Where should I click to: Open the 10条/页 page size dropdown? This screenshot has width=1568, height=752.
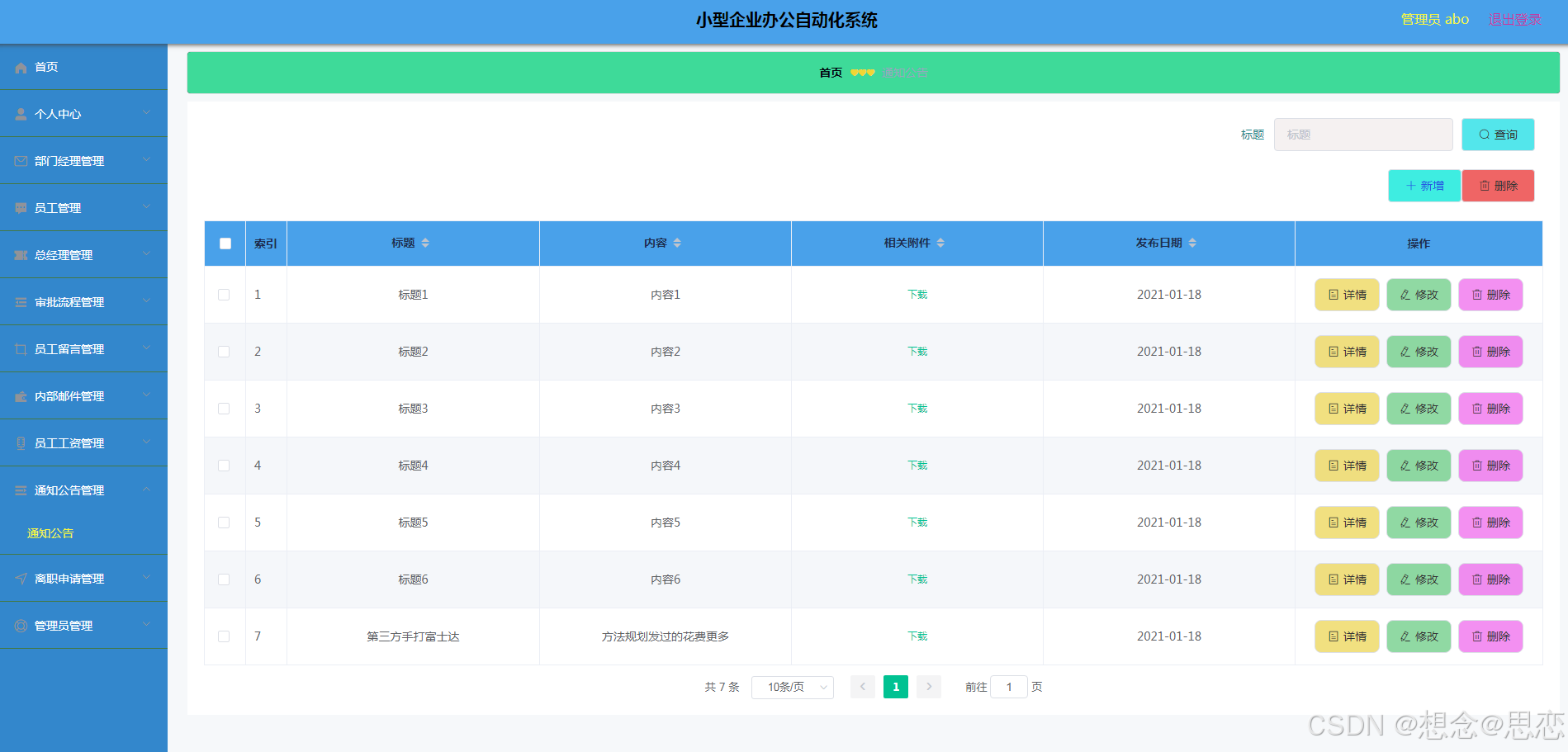[x=793, y=687]
